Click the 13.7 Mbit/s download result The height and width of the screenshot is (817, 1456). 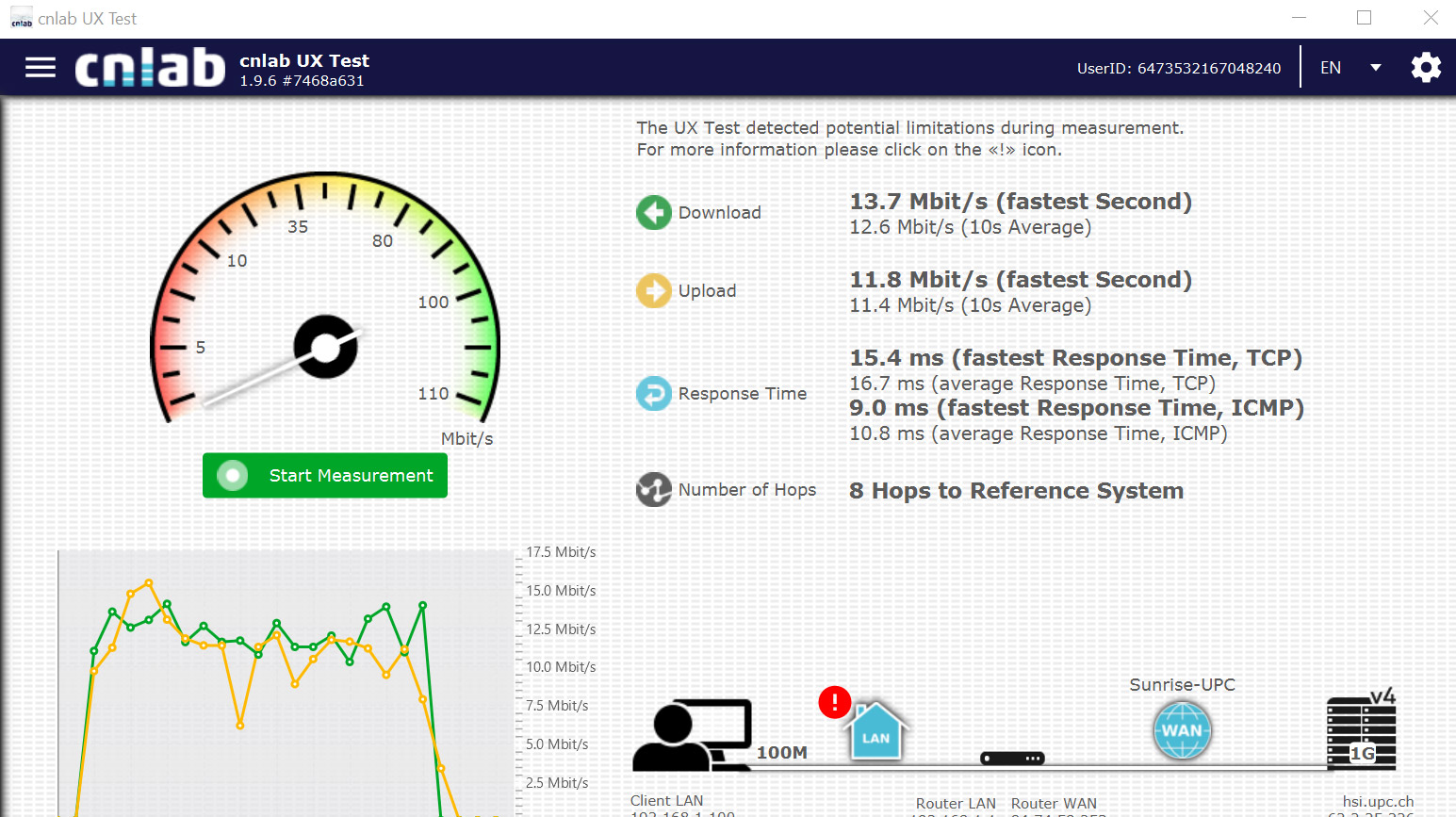(x=1021, y=202)
